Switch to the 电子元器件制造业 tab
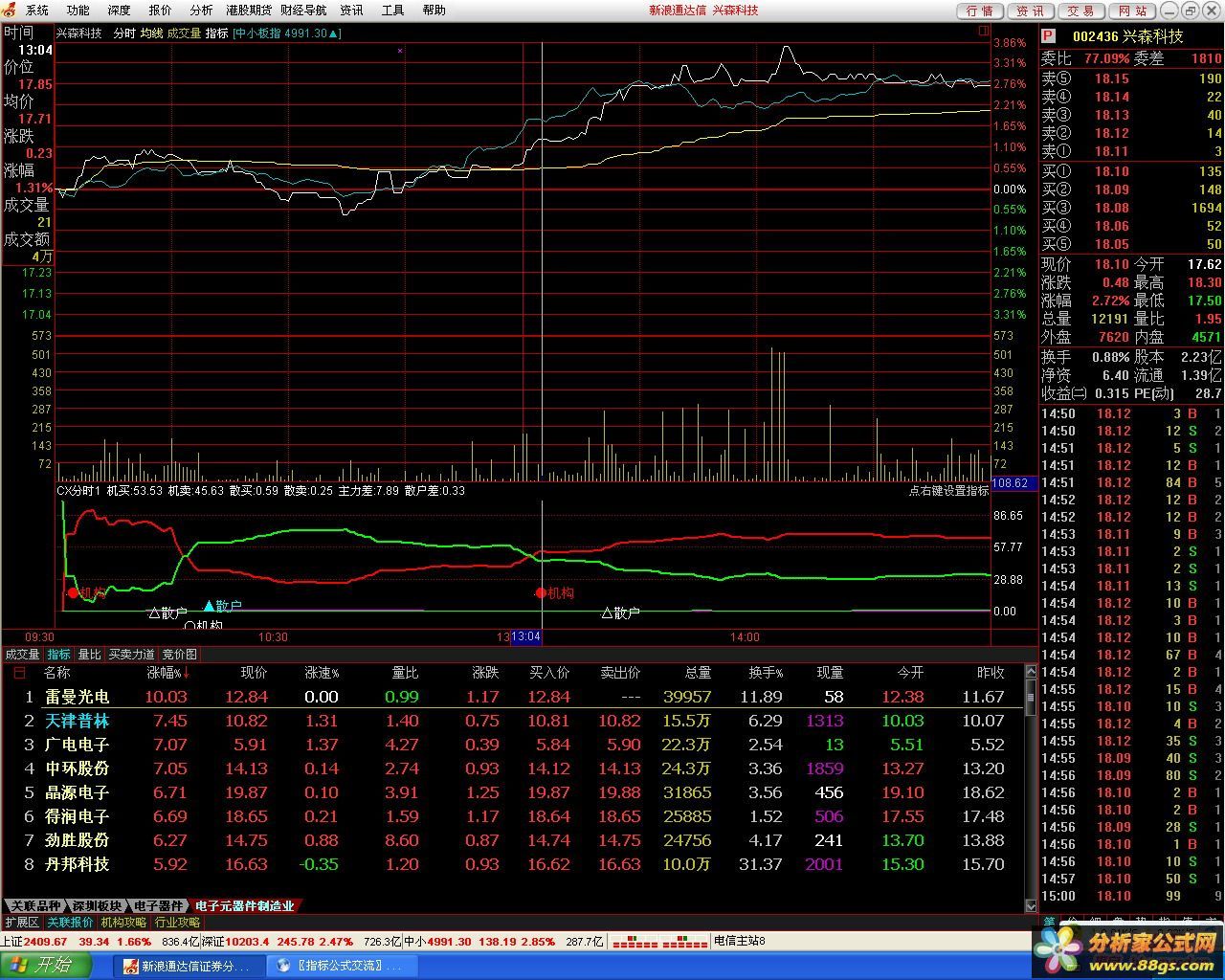This screenshot has height=980, width=1225. [x=245, y=905]
